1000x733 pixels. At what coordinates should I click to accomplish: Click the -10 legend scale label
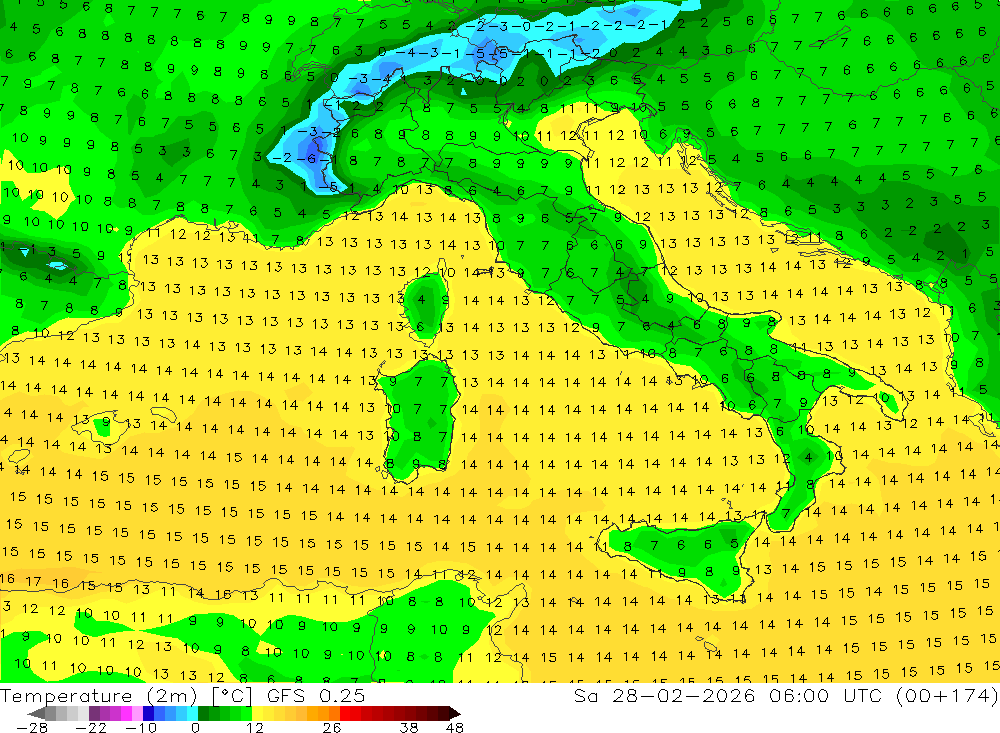tap(141, 727)
